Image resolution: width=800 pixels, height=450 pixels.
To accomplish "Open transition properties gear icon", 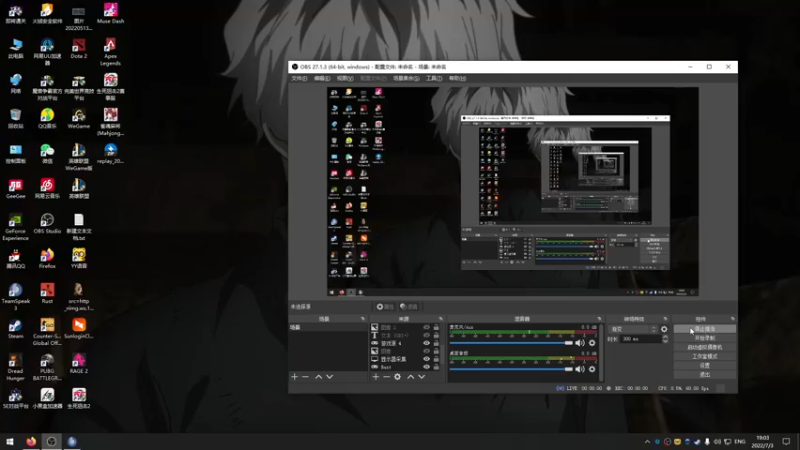I will (x=664, y=329).
